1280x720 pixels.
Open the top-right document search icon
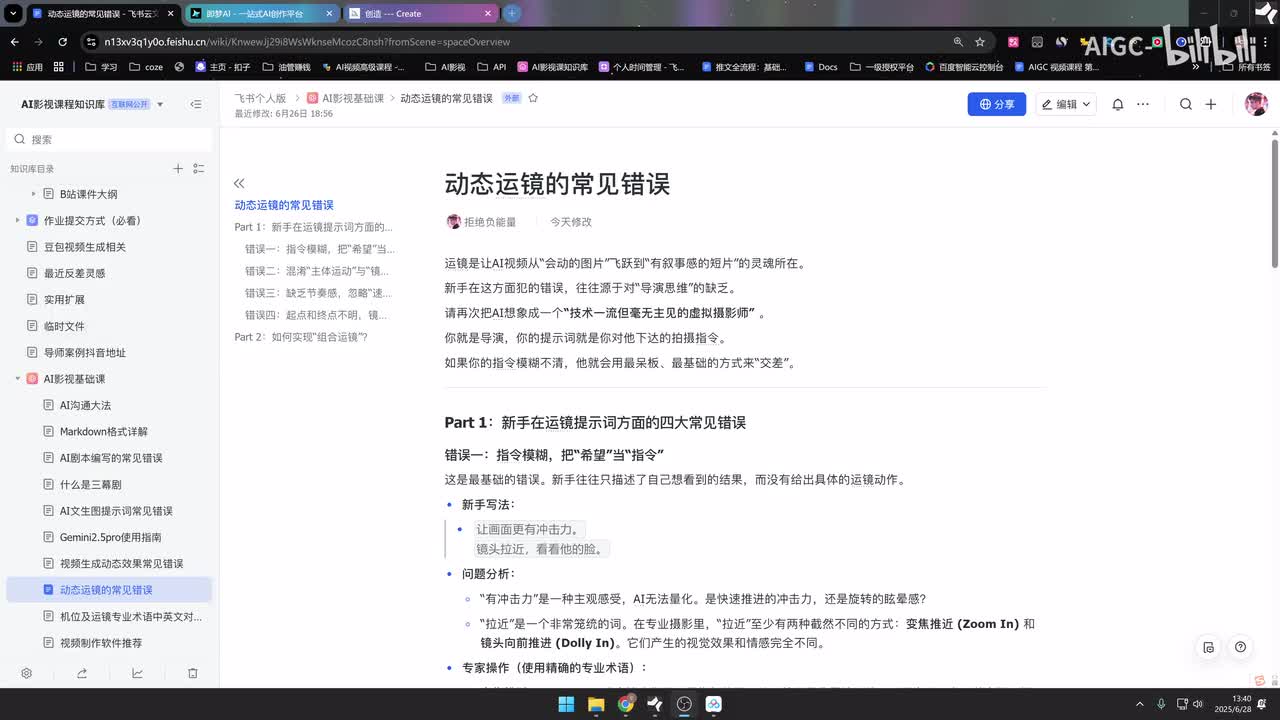click(1186, 104)
